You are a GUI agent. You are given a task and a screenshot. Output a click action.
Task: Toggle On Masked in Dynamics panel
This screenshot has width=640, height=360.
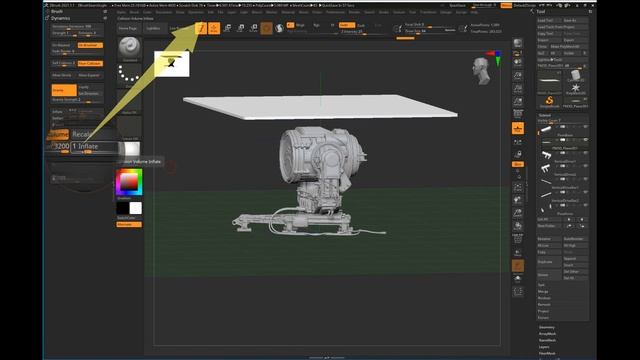point(63,45)
